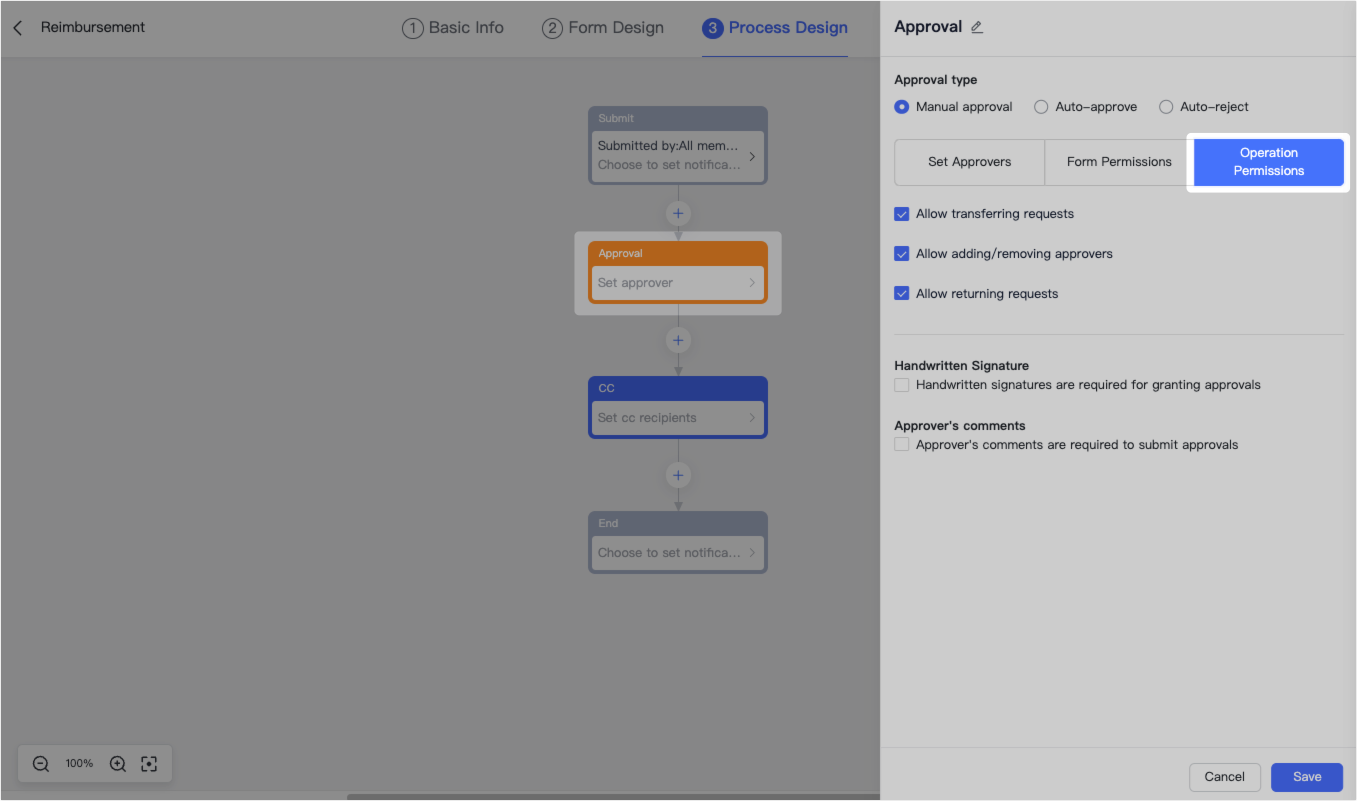The image size is (1357, 801).
Task: Fit the flowchart to screen
Action: [x=149, y=764]
